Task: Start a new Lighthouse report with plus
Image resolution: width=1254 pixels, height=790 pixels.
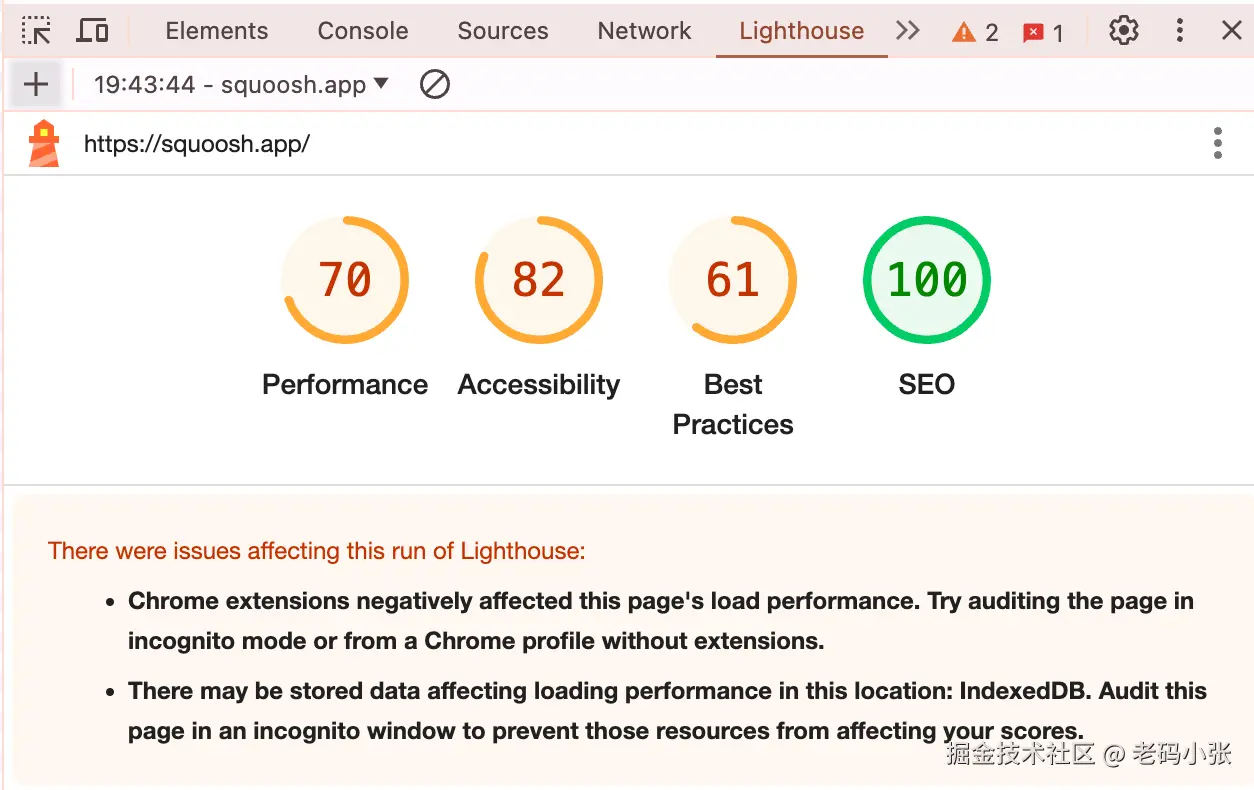Action: pyautogui.click(x=36, y=84)
